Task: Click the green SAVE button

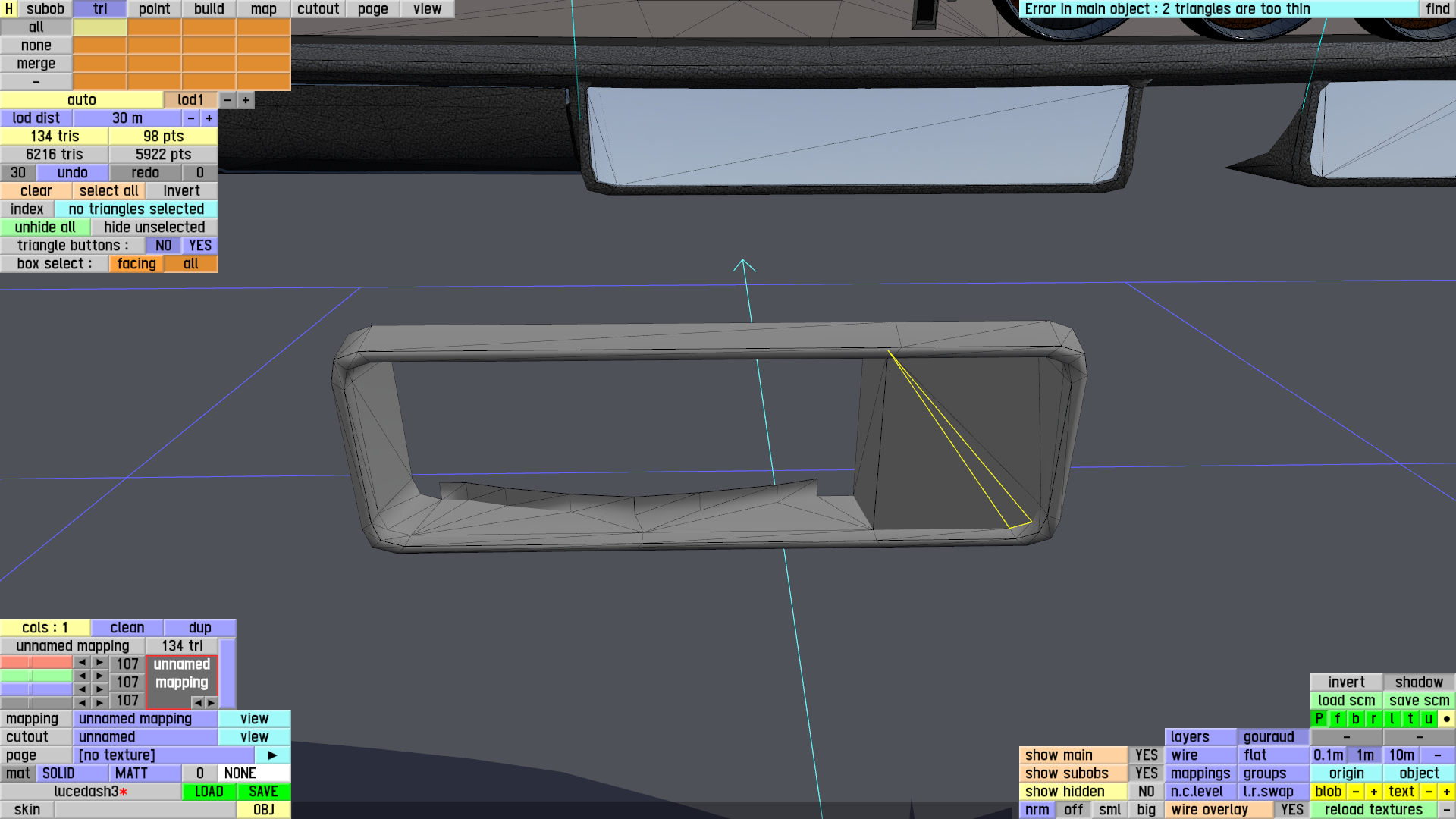Action: coord(263,791)
